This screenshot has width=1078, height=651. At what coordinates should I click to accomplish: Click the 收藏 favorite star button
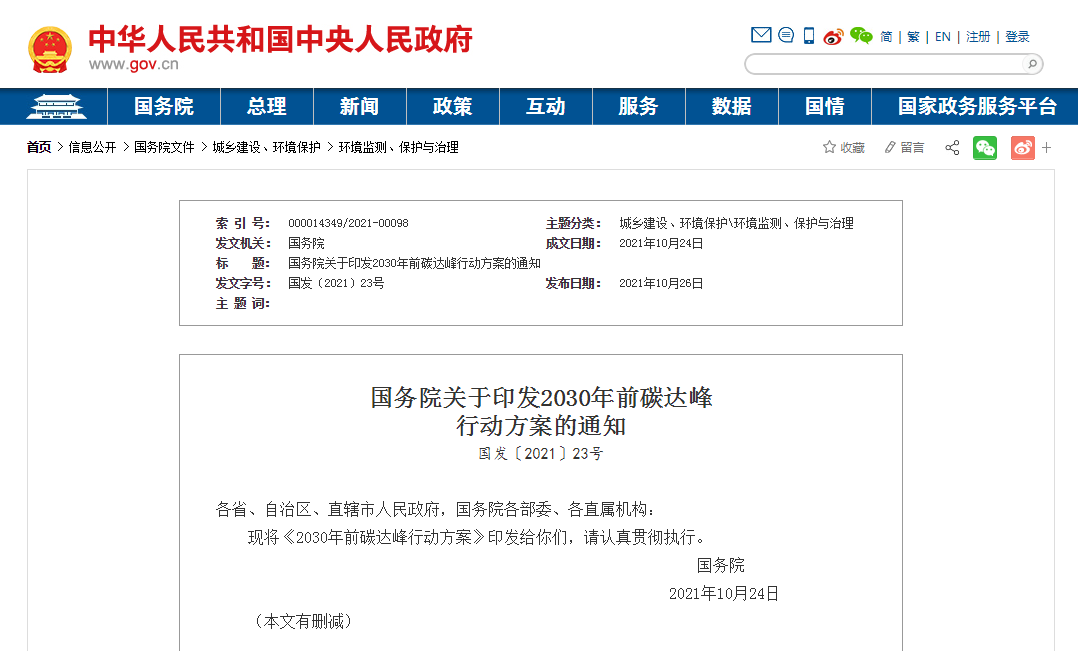(843, 148)
